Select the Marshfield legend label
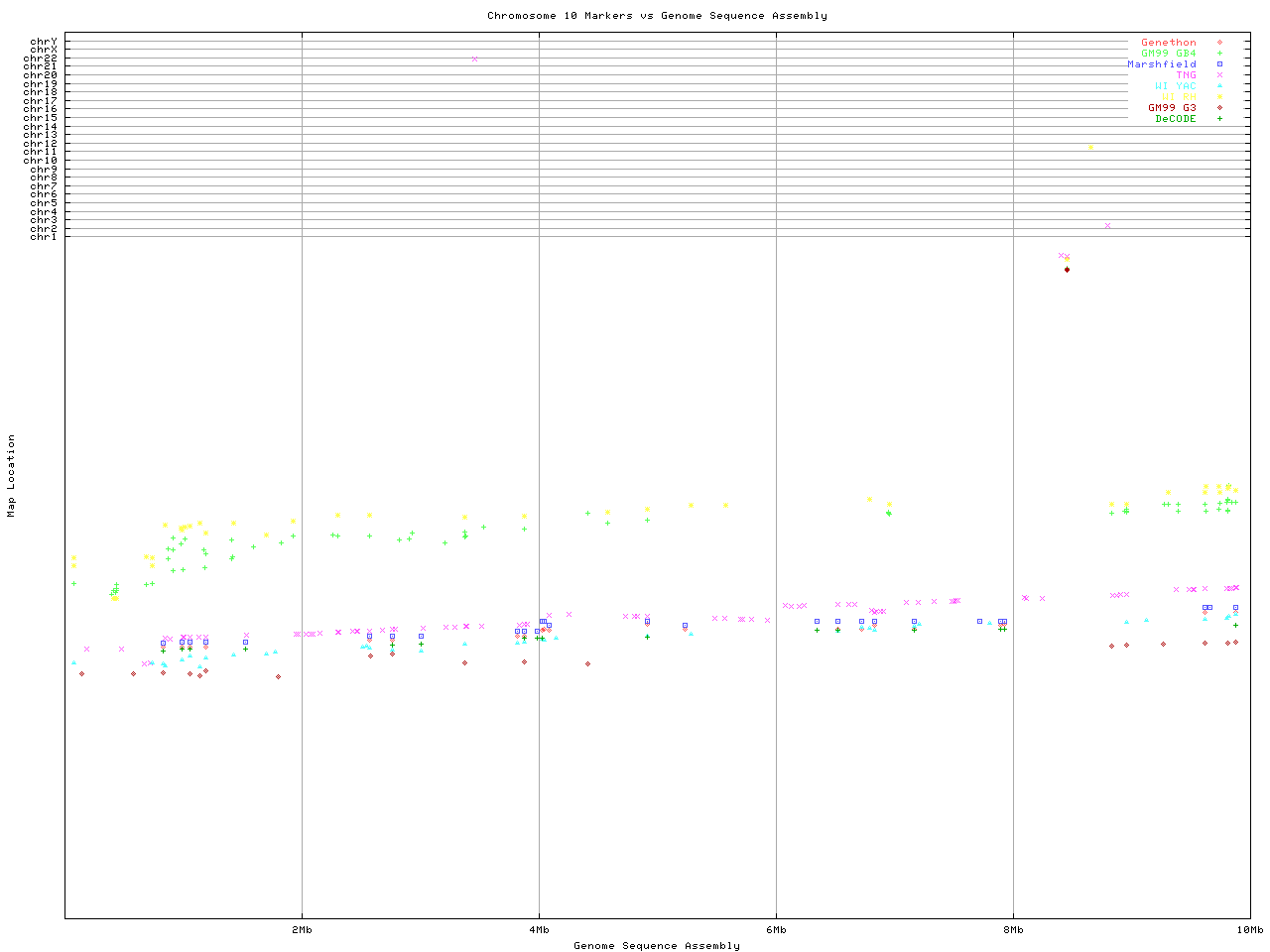 coord(1161,64)
